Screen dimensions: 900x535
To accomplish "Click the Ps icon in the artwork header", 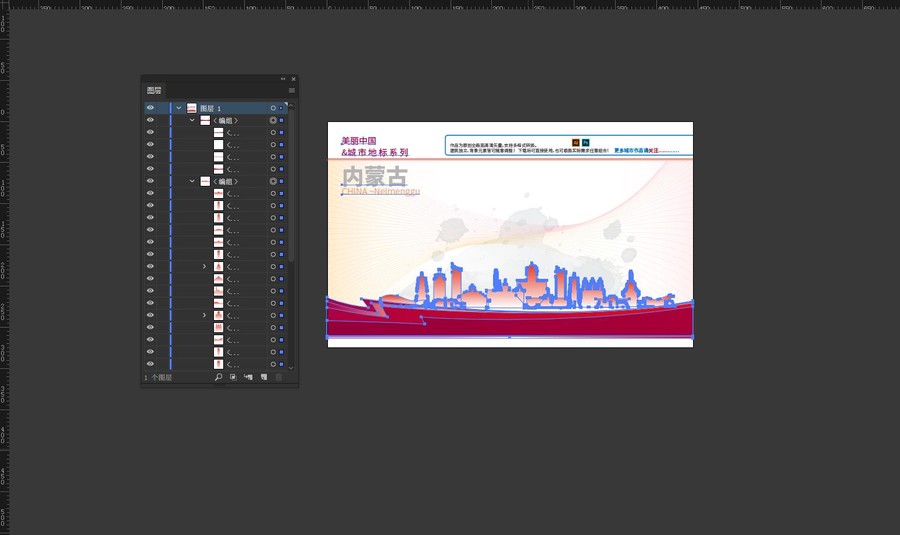I will [x=585, y=142].
